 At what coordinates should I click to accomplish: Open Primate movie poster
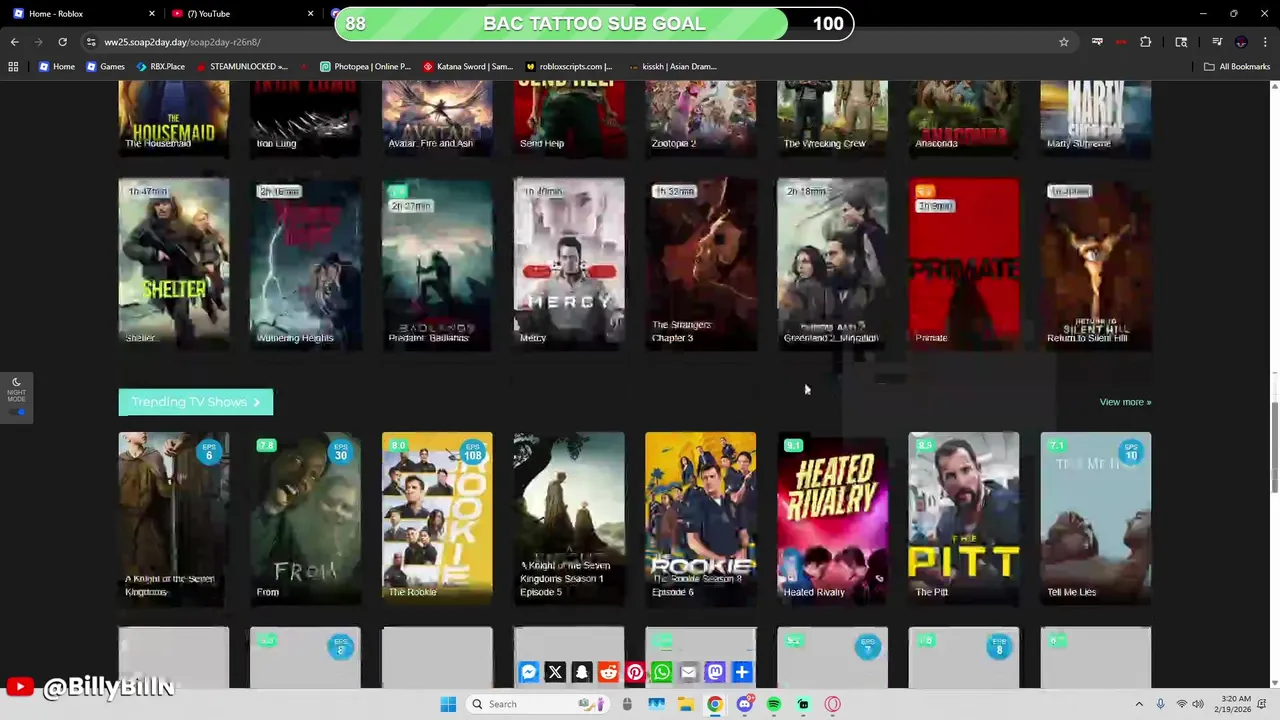click(x=964, y=264)
